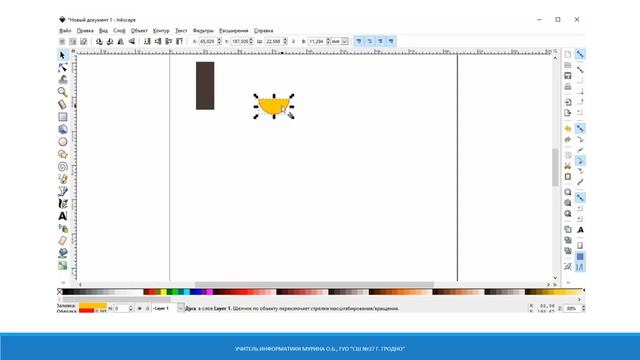Viewport: 640px width, 360px height.
Task: Select the Pencil freehand tool
Action: coord(62,179)
